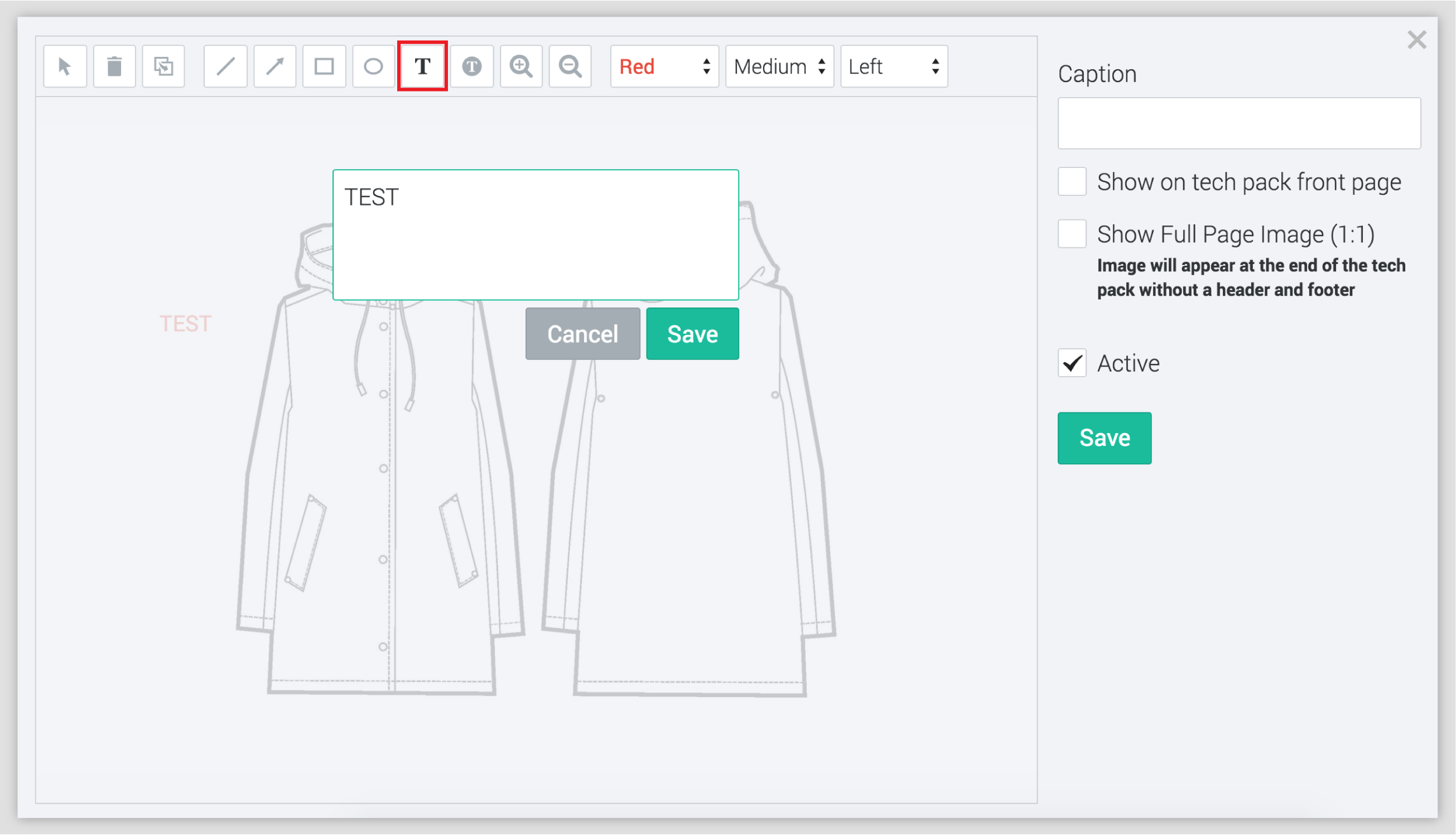Check Show Full Page Image option
The width and height of the screenshot is (1456, 836).
(1072, 234)
